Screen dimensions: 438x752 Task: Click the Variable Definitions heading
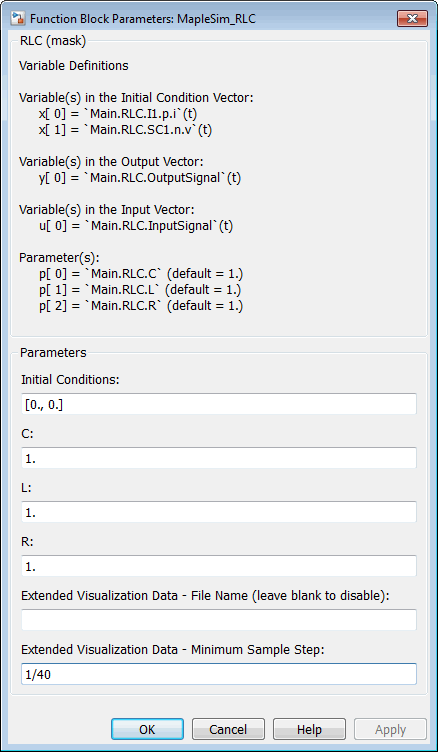pos(74,66)
